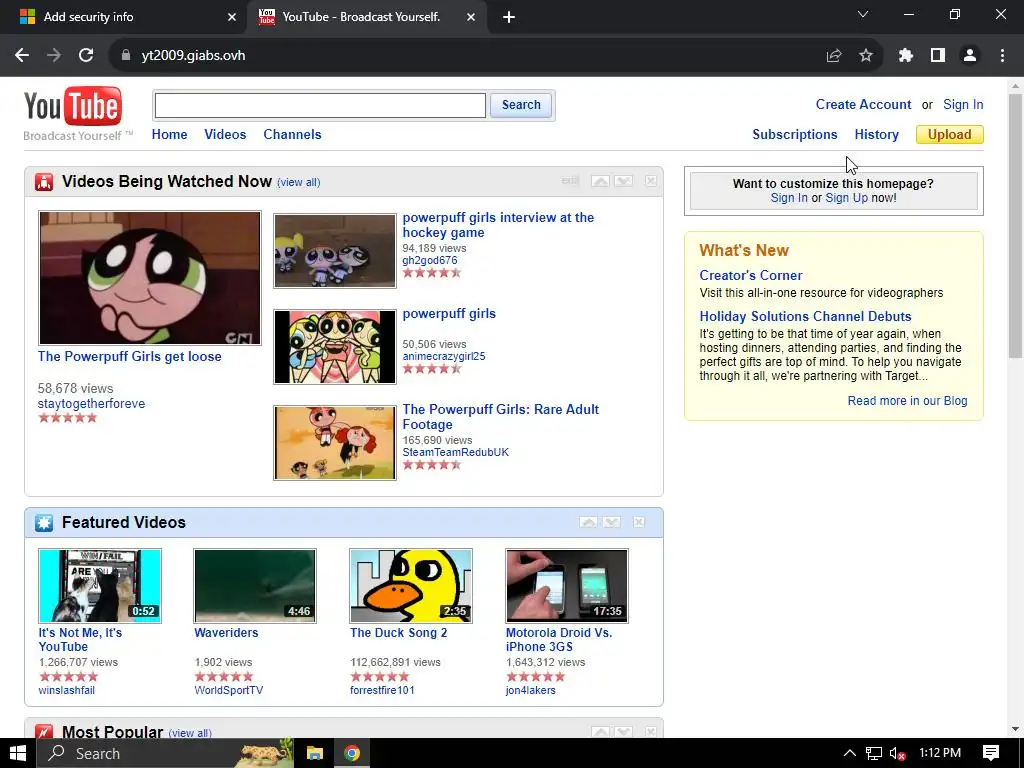Open File Explorer from the taskbar

click(315, 753)
